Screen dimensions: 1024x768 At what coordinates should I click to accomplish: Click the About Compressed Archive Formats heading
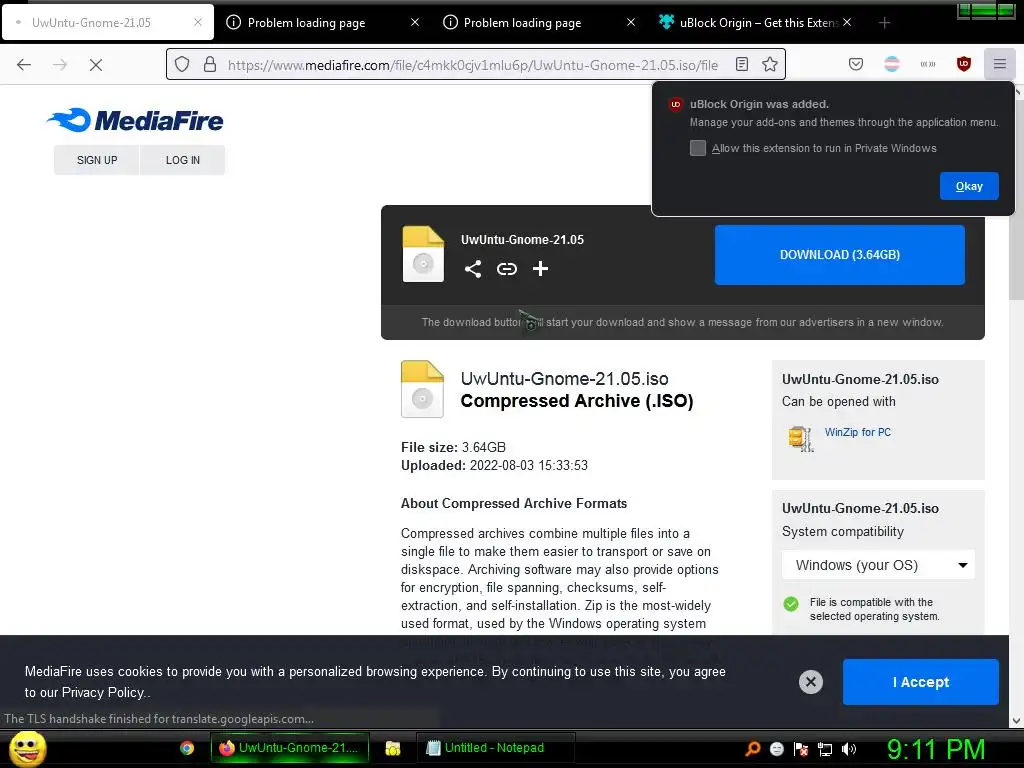pos(514,504)
